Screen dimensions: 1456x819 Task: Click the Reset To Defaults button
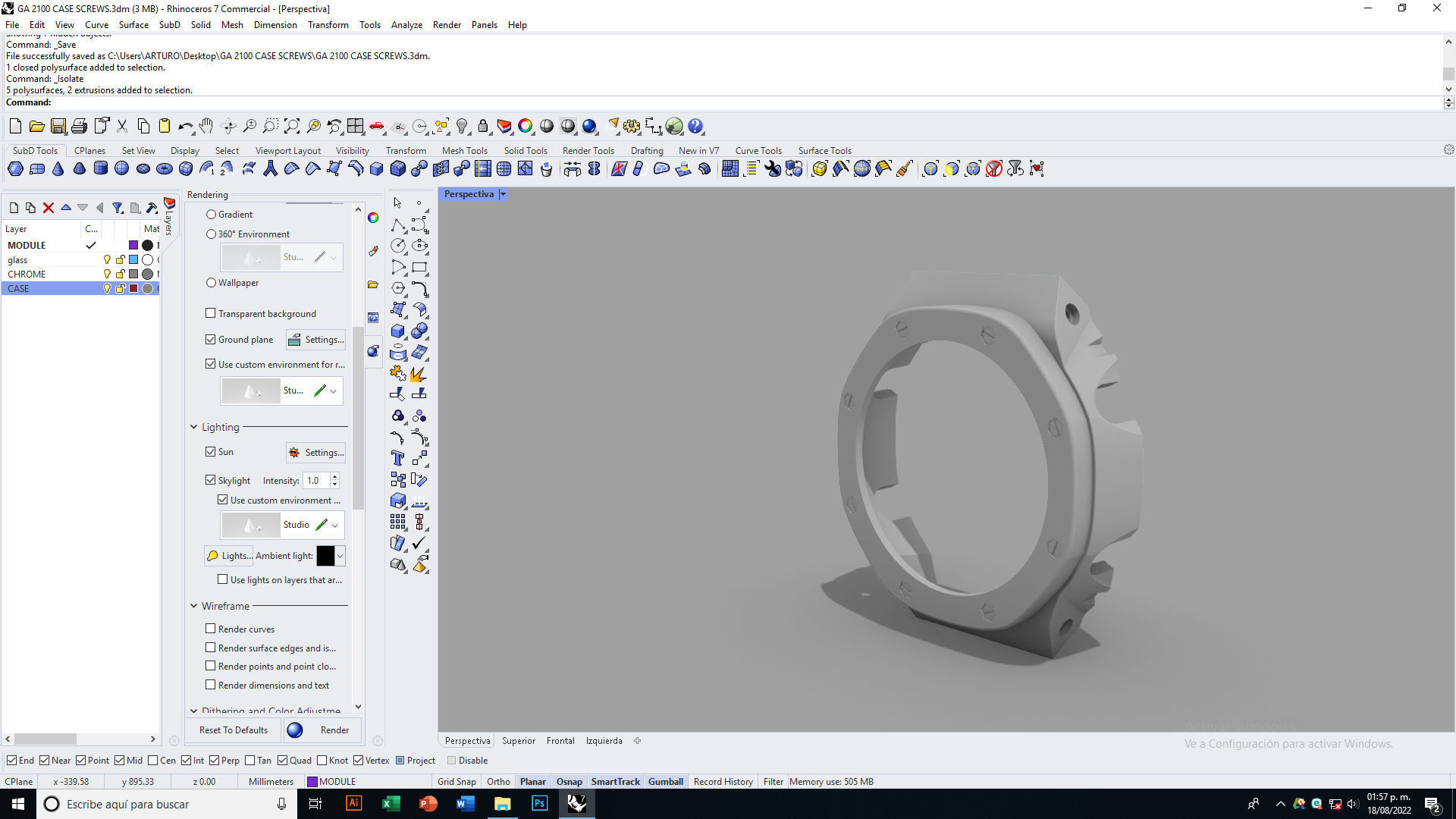tap(234, 730)
